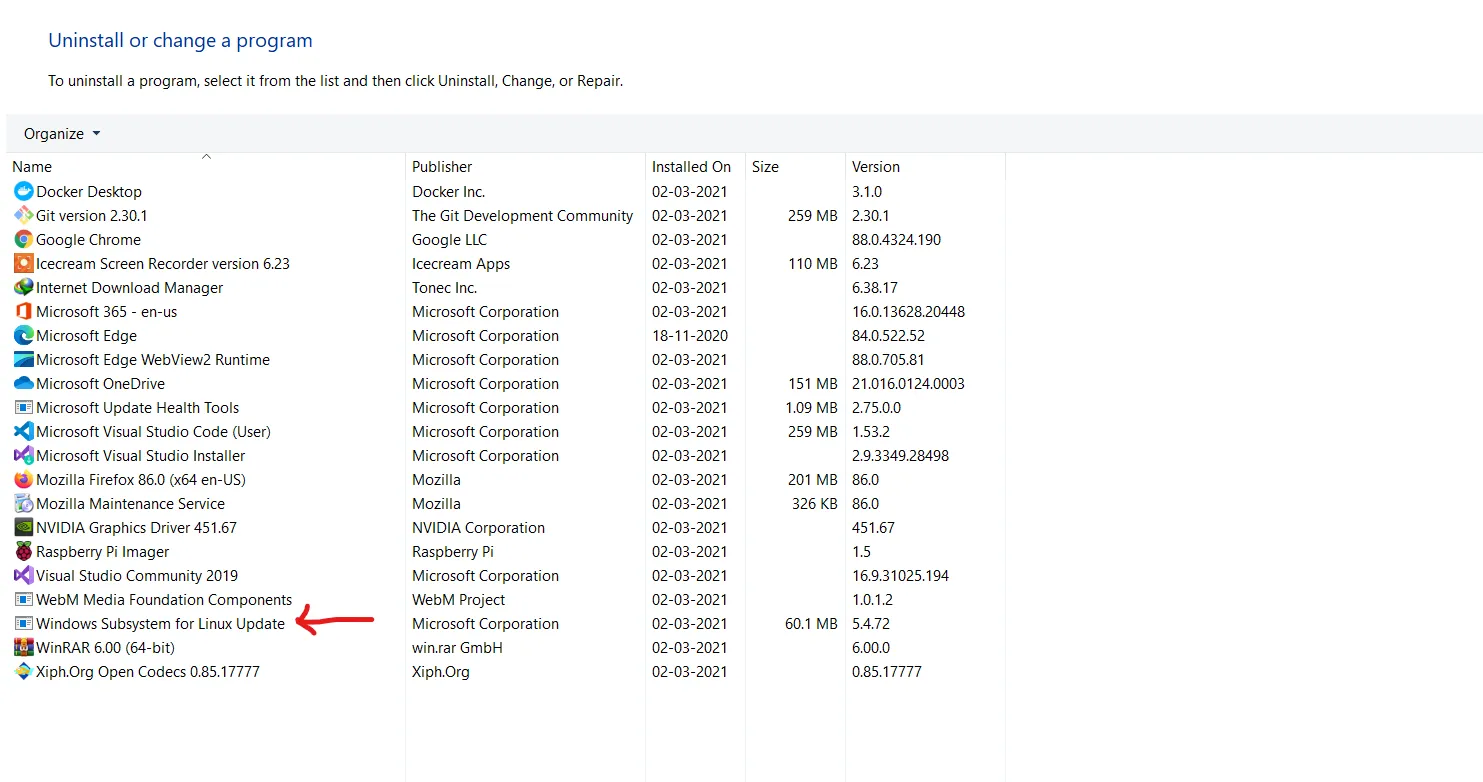
Task: Select Xiph.Org Open Codecs 0.85.17777 name
Action: pyautogui.click(x=148, y=671)
